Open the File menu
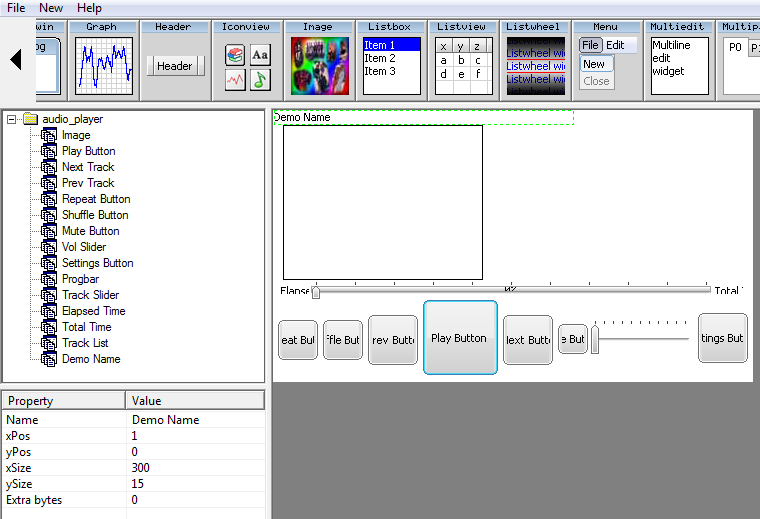Image resolution: width=760 pixels, height=519 pixels. click(x=16, y=7)
